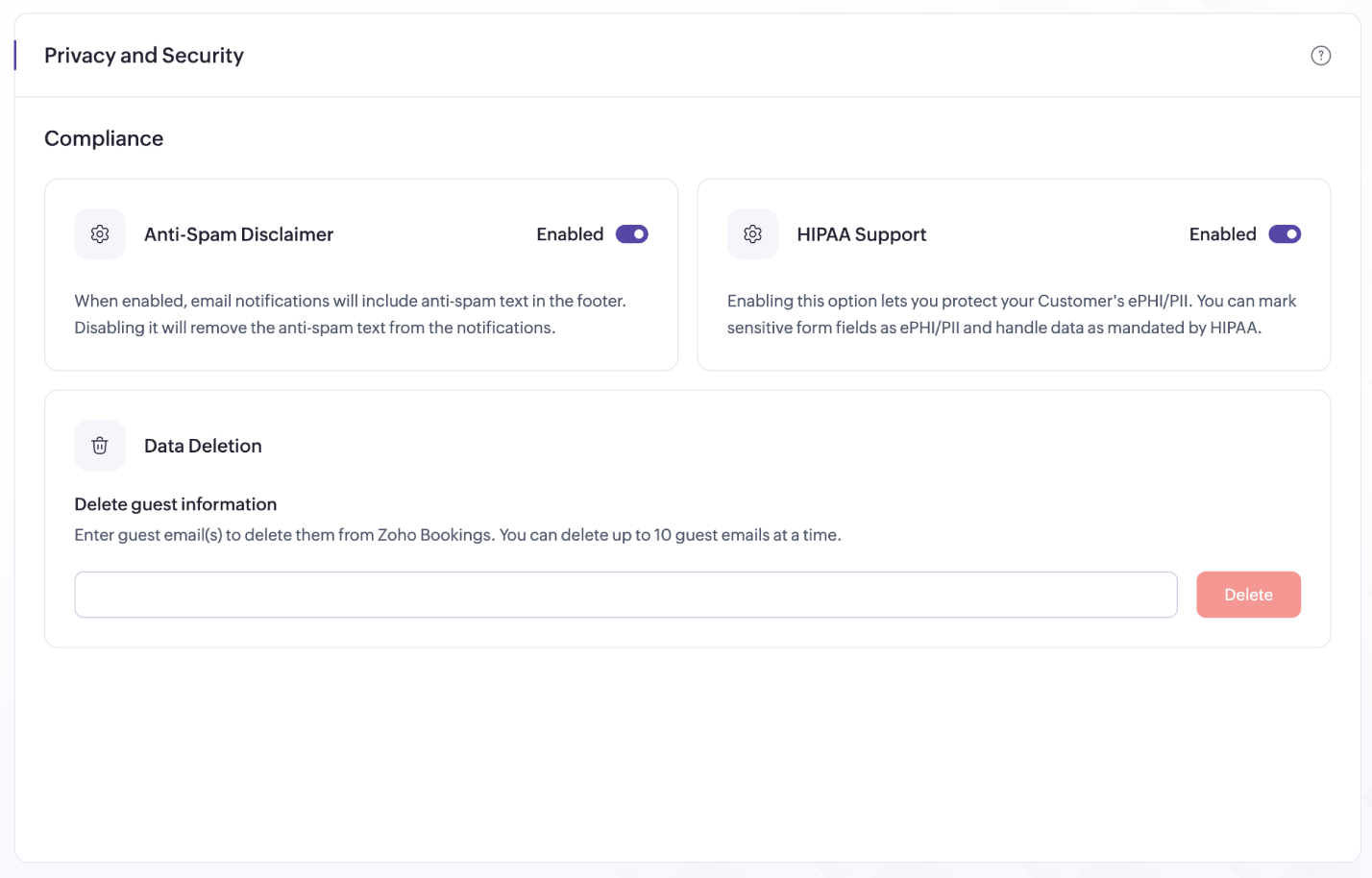Select the Privacy and Security heading

tap(144, 56)
